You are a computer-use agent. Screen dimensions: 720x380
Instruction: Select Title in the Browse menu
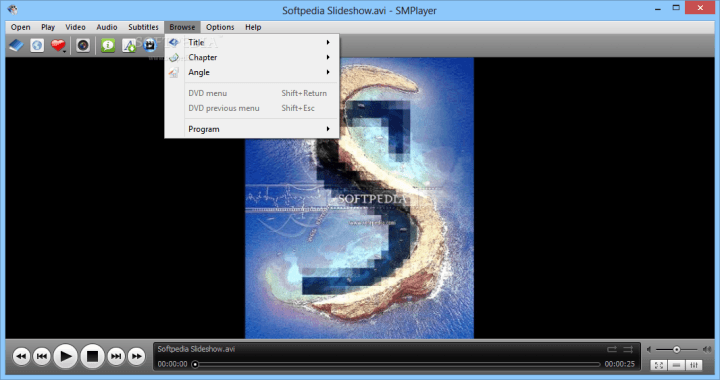pos(252,42)
